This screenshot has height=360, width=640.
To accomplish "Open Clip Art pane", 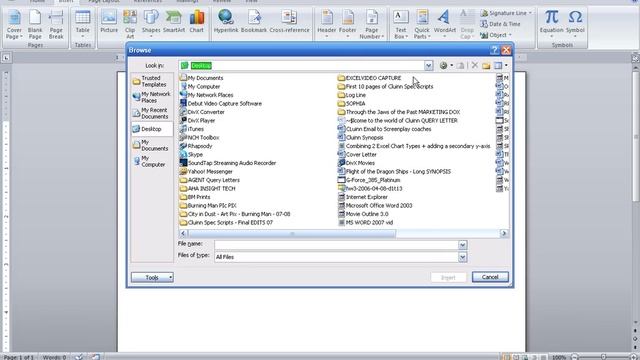I will pos(130,24).
